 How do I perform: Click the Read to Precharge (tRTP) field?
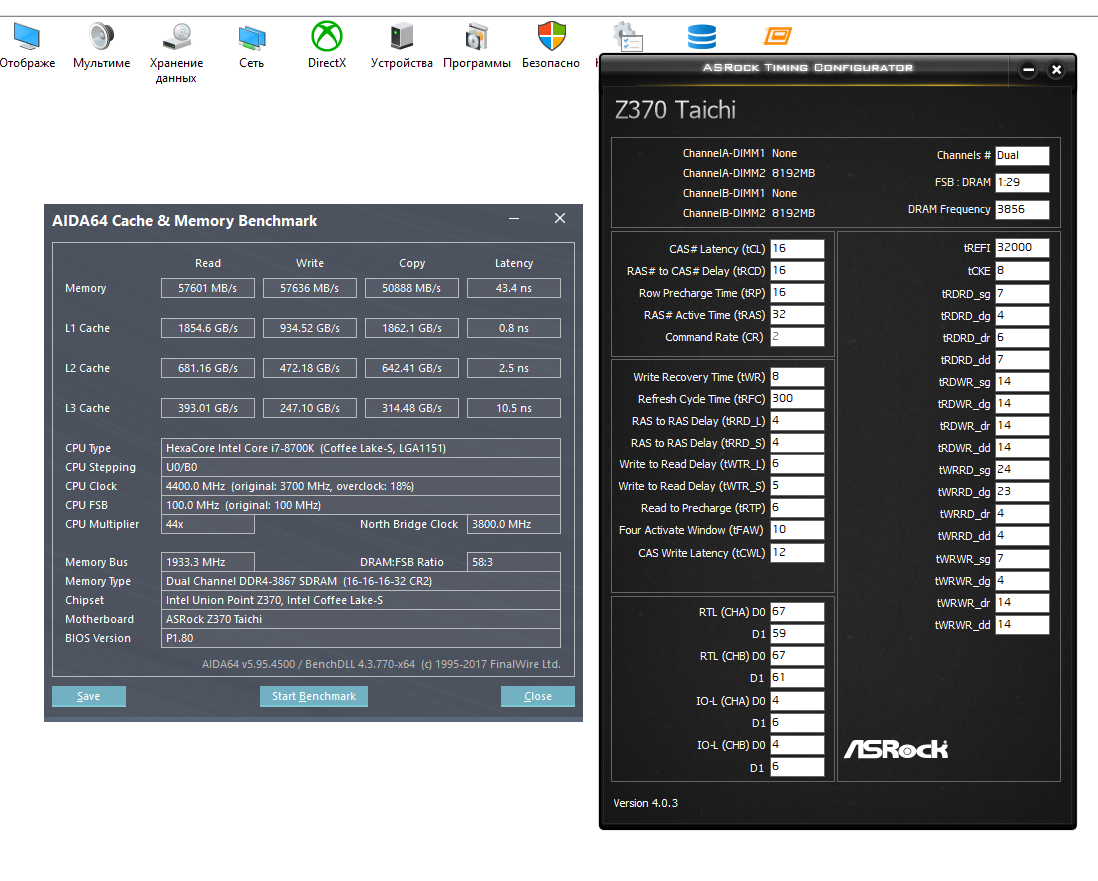797,508
